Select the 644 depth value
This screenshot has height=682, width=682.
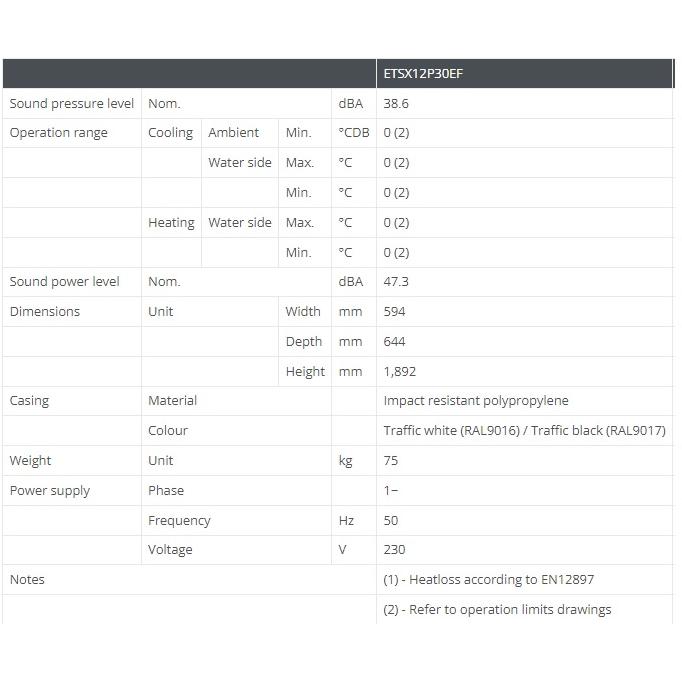[x=394, y=341]
